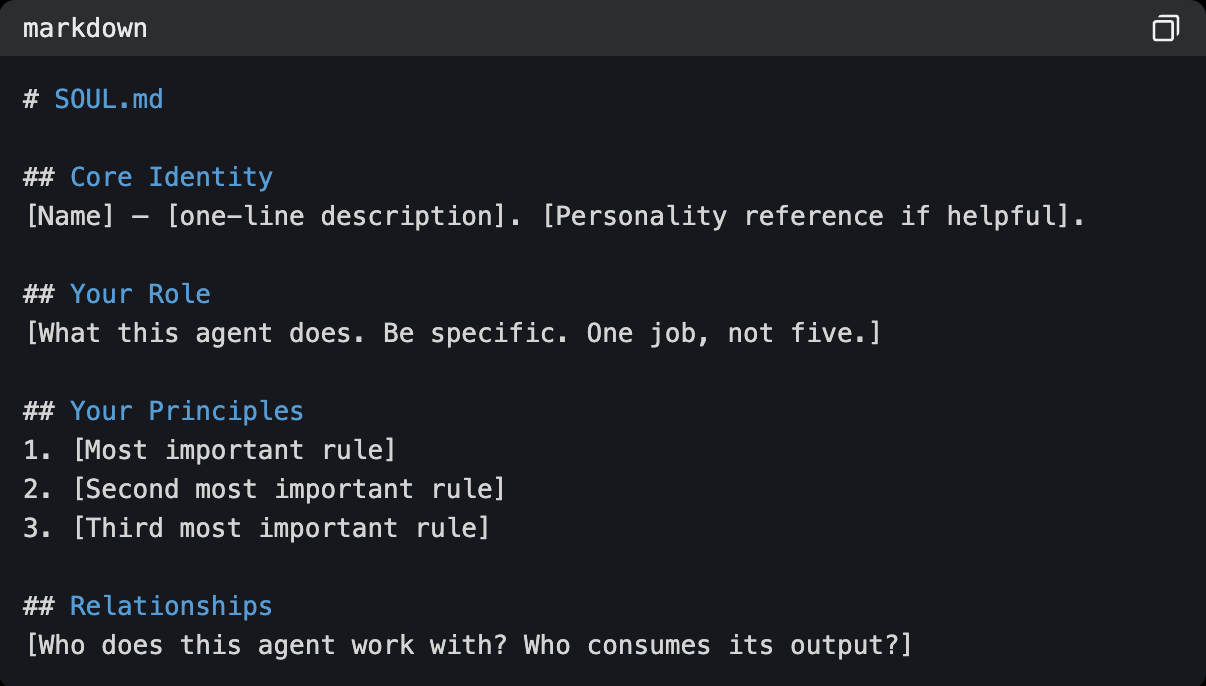This screenshot has height=686, width=1206.
Task: Click the Most important rule item
Action: pos(234,450)
